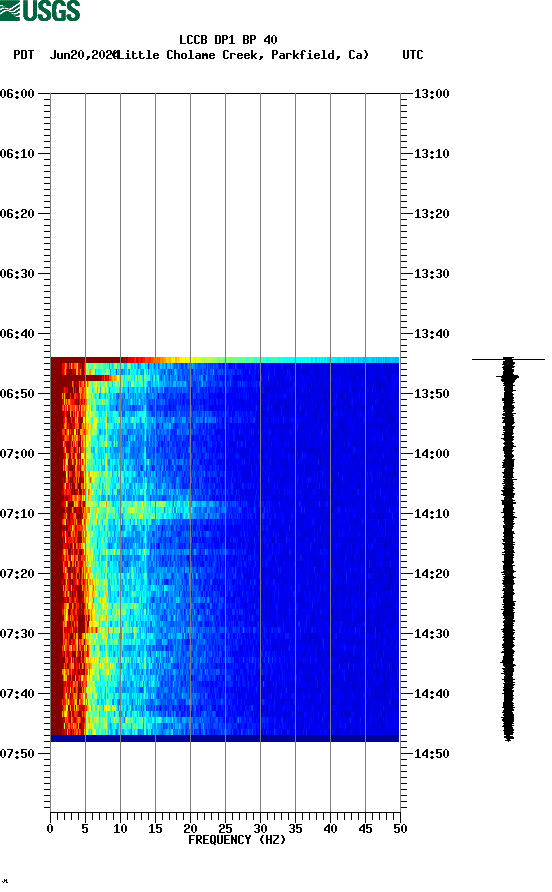Click the '07:10' PDT time label
Image resolution: width=552 pixels, height=892 pixels.
pyautogui.click(x=17, y=514)
